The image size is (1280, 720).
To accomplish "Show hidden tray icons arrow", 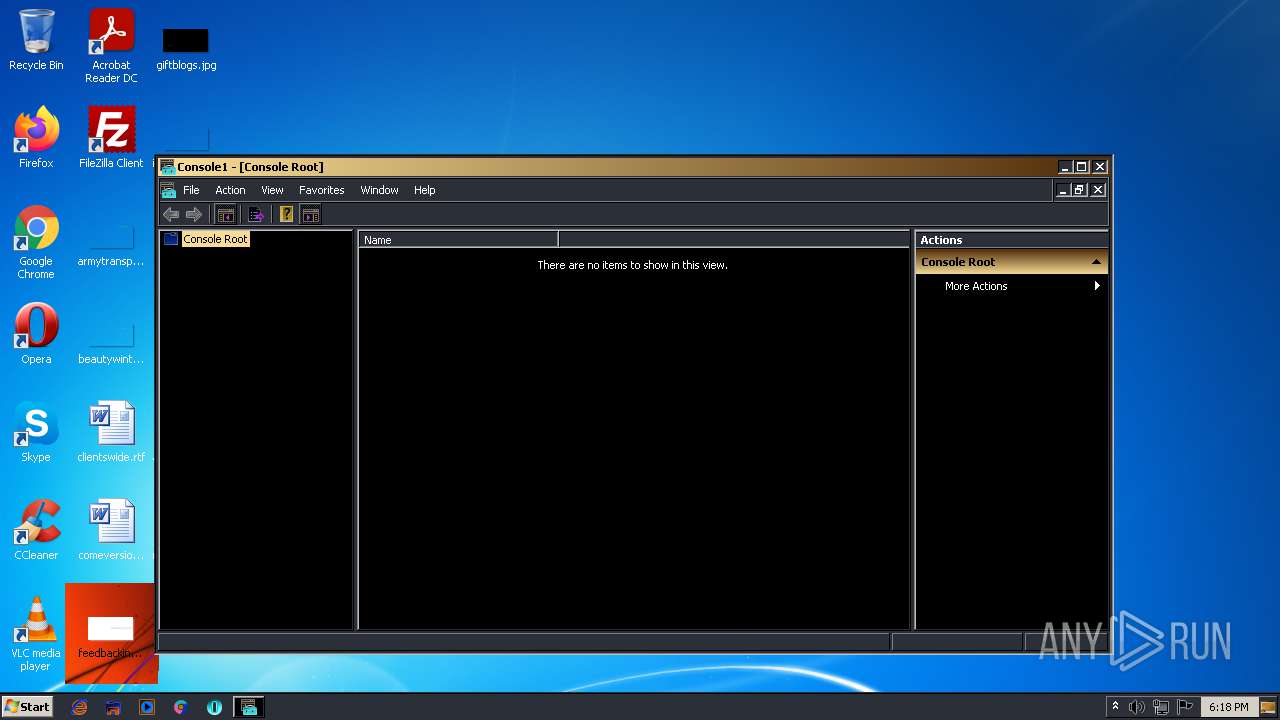I will click(1115, 707).
